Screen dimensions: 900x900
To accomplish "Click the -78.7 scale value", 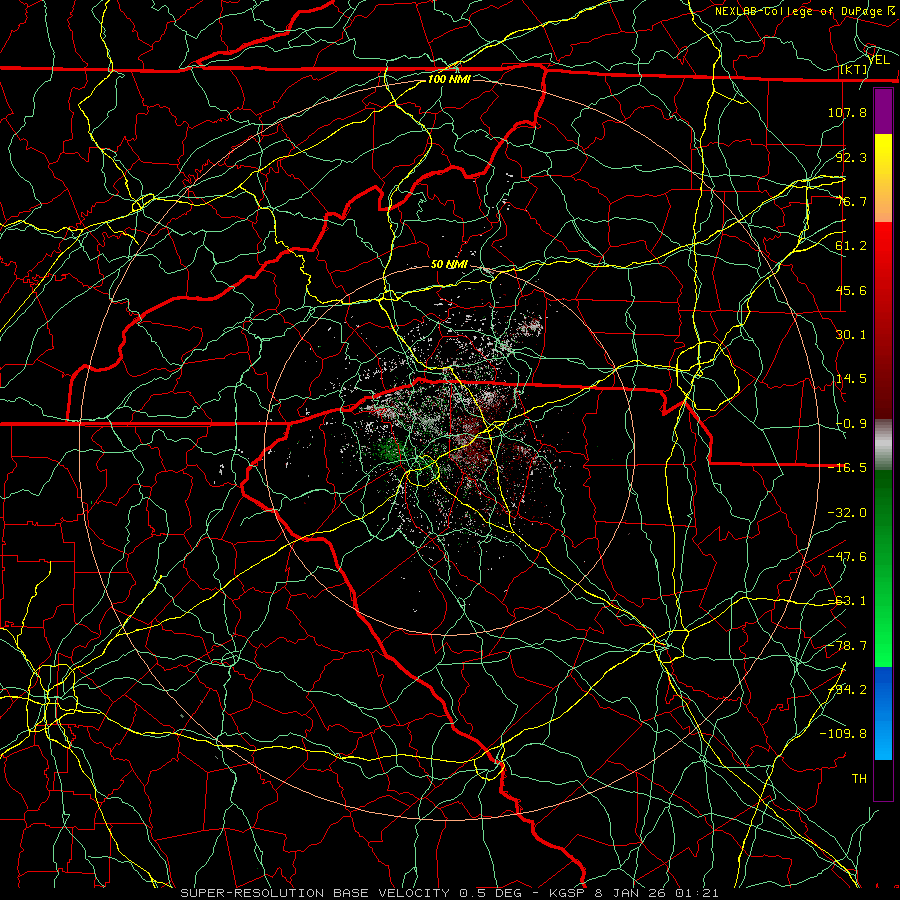I will (847, 646).
